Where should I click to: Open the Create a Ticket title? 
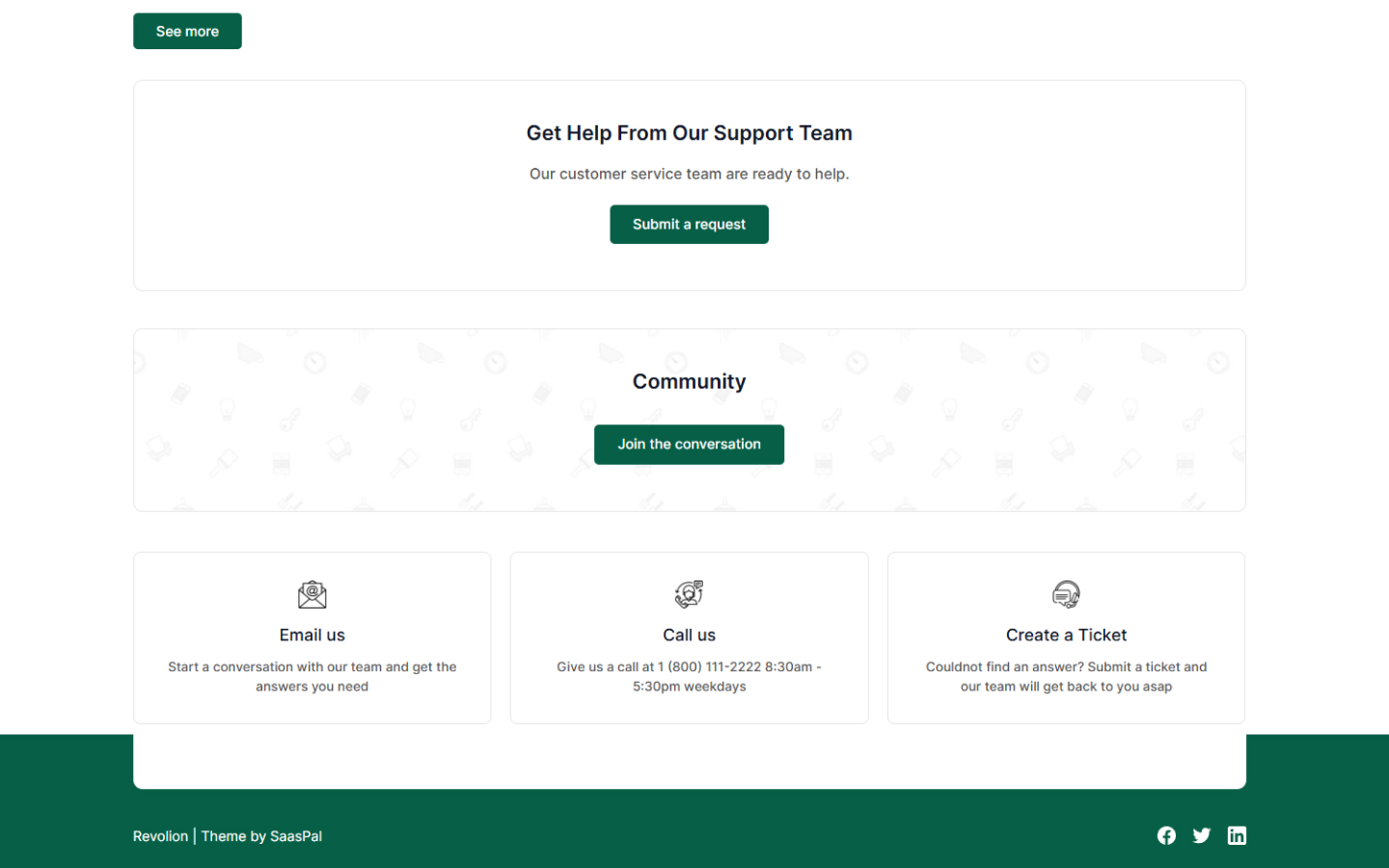click(1066, 635)
